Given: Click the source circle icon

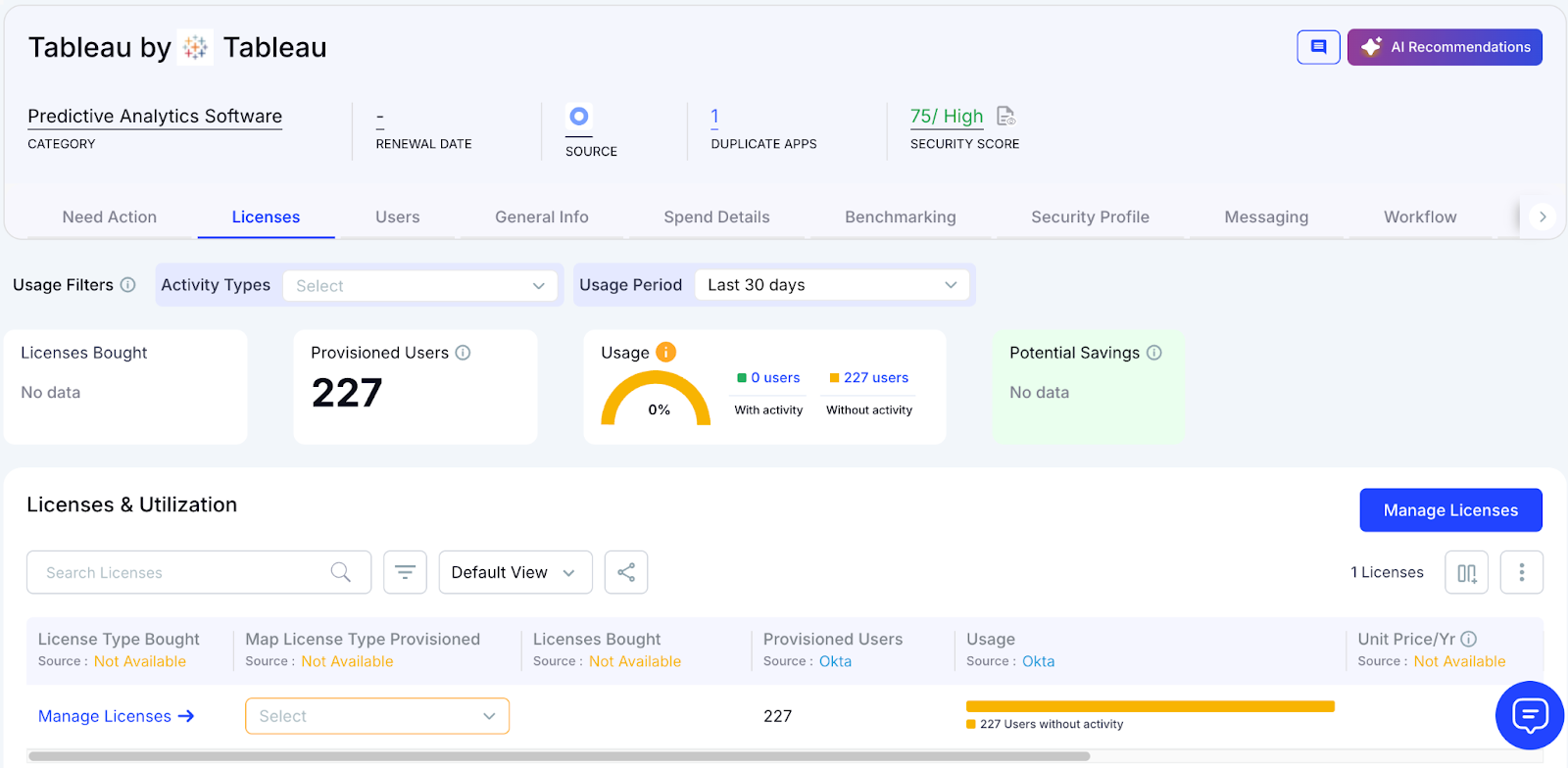Looking at the screenshot, I should coord(579,117).
